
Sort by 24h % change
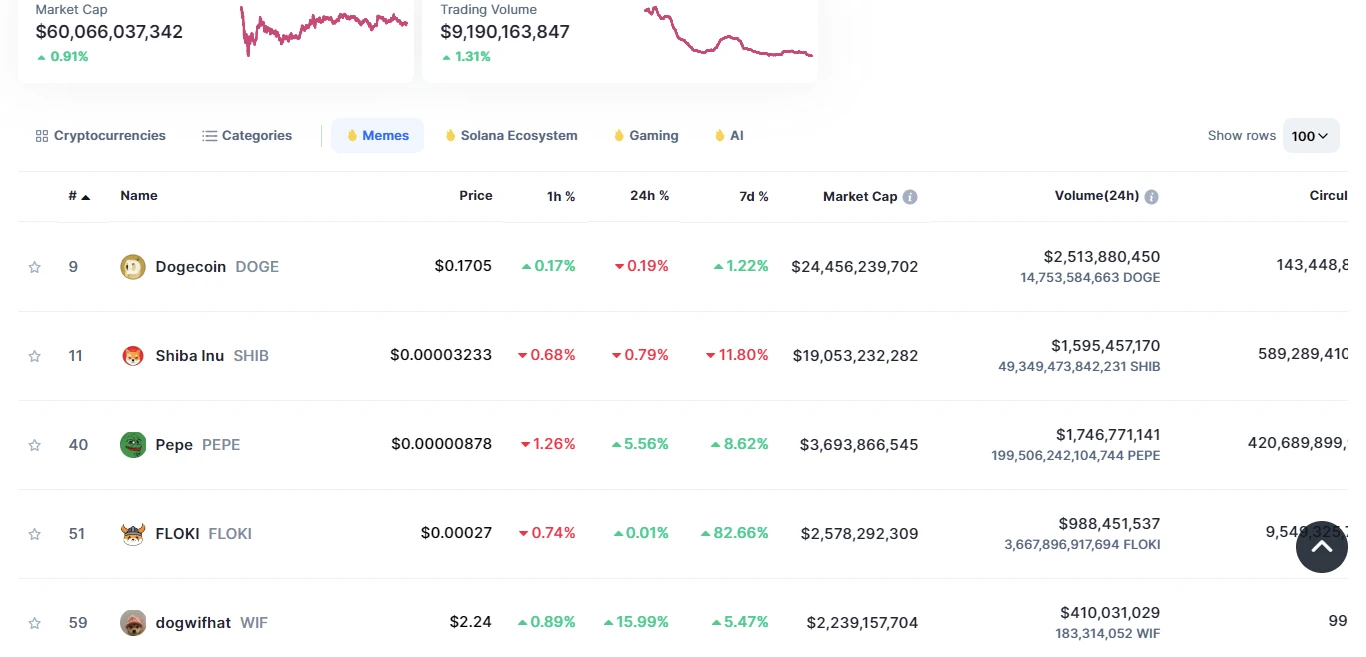coord(650,196)
